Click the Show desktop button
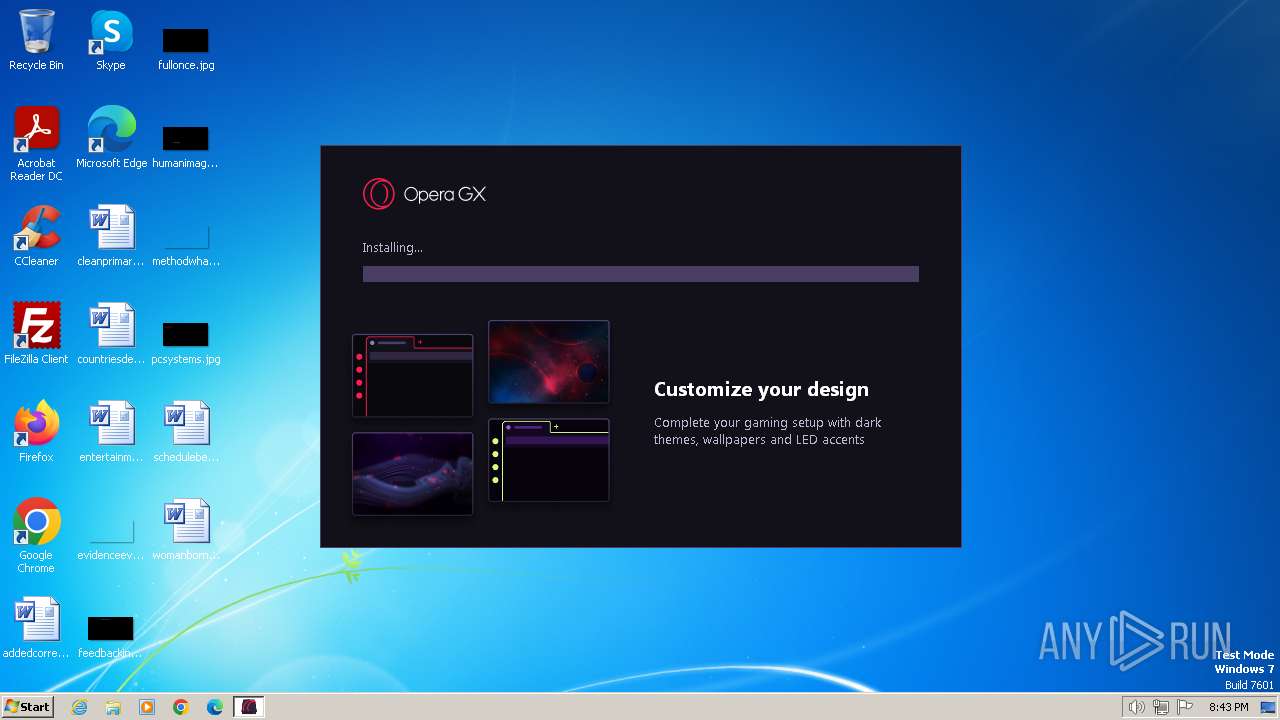 point(1268,707)
